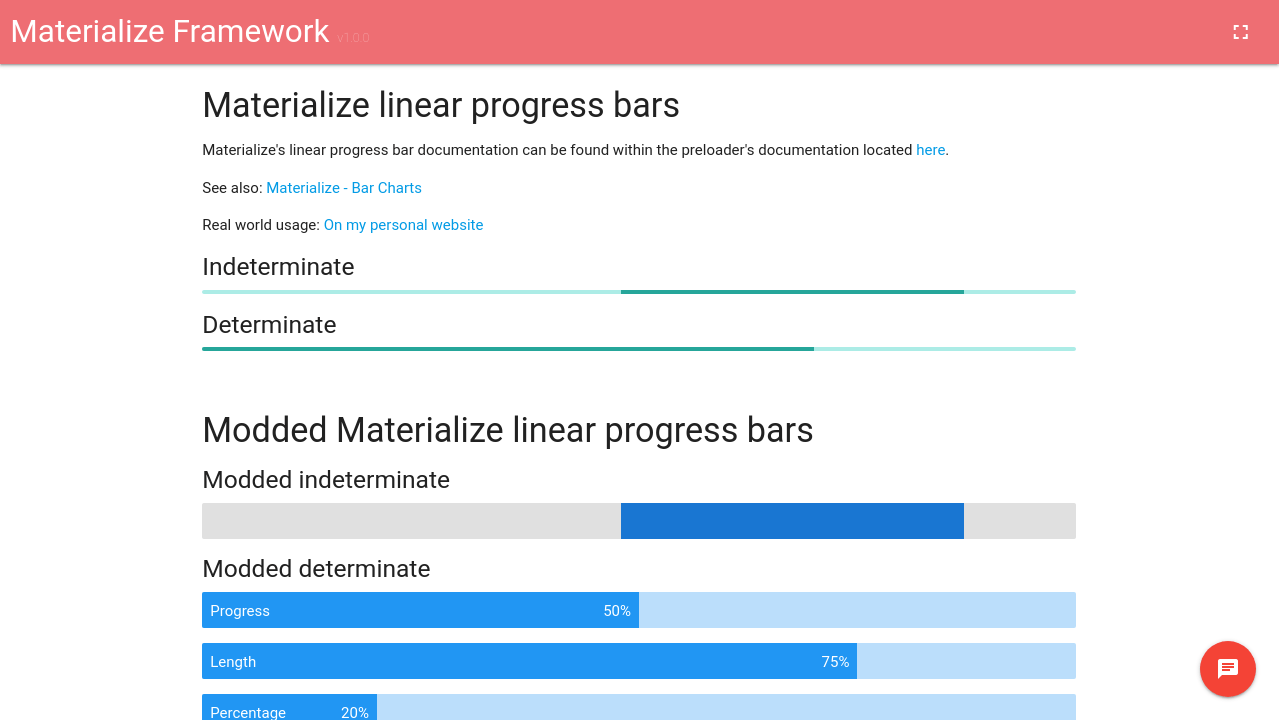Click the Percentage 20% bar
The image size is (1279, 720).
(x=638, y=708)
